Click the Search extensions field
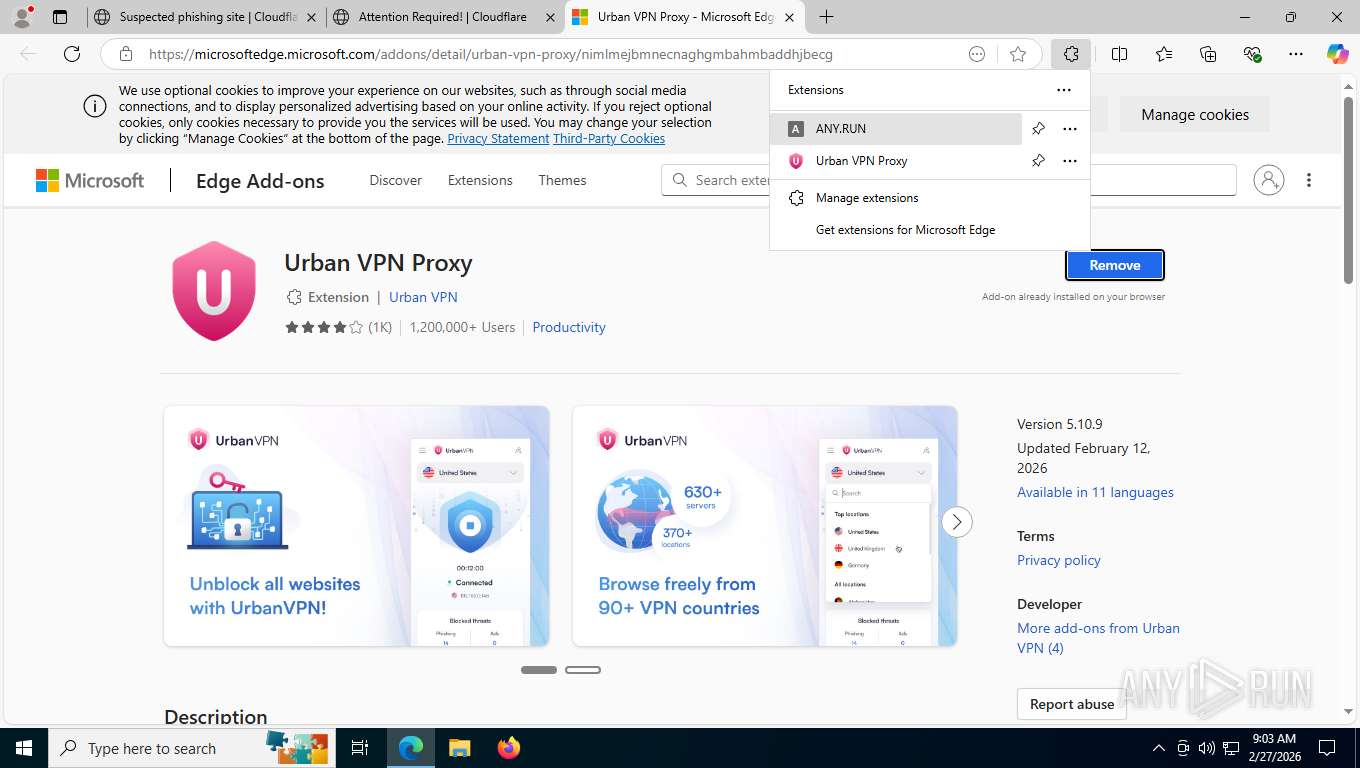The width and height of the screenshot is (1360, 768). coord(949,180)
